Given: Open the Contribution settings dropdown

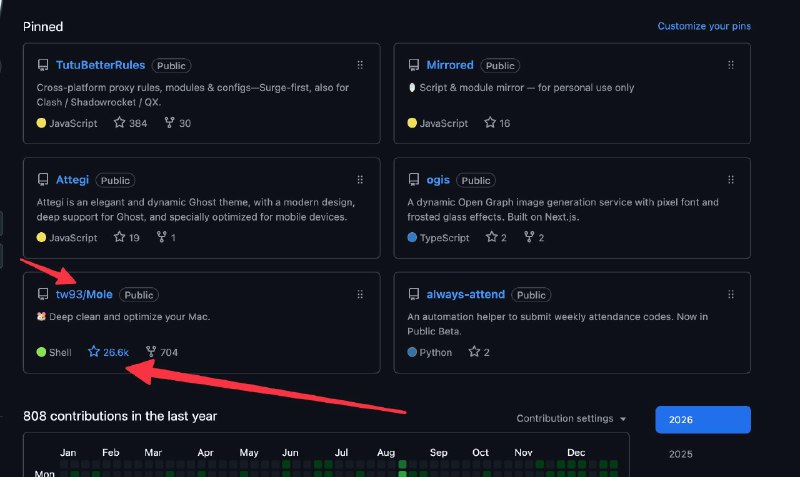Looking at the screenshot, I should coord(572,418).
